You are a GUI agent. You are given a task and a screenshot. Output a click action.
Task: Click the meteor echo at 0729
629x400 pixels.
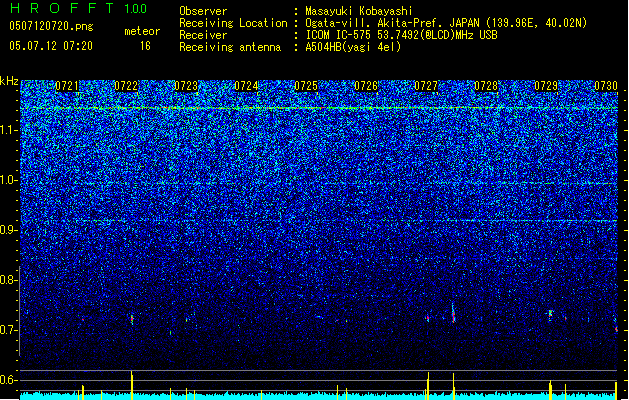click(x=550, y=315)
